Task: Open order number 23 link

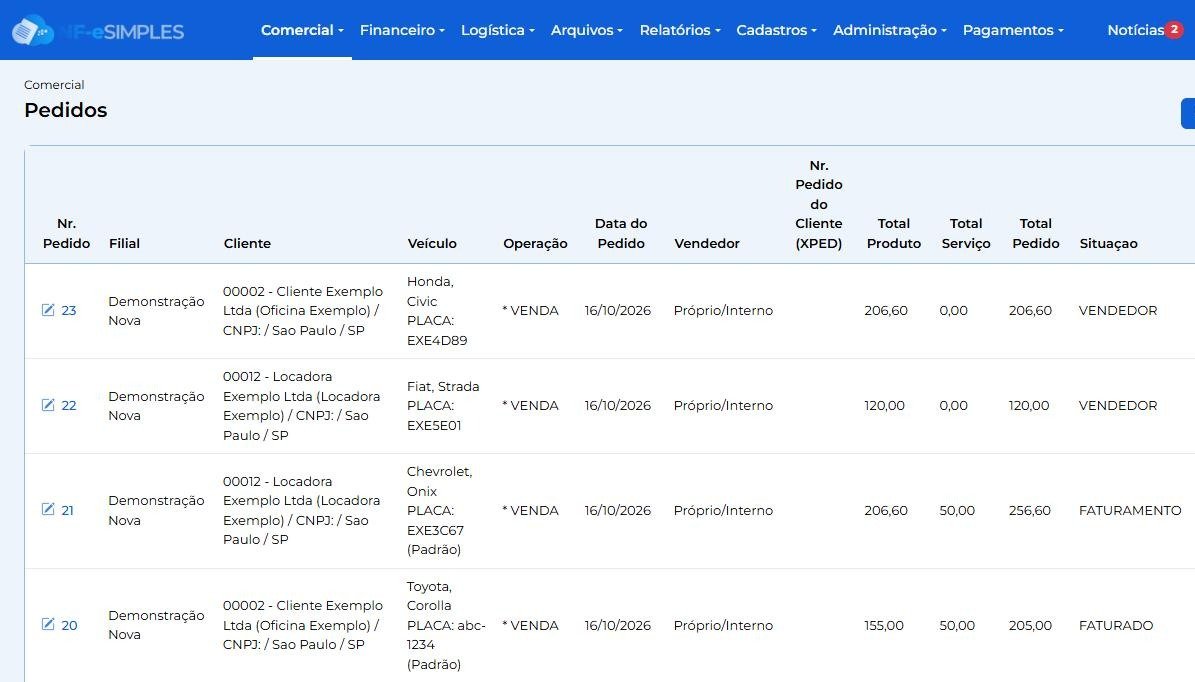Action: coord(69,310)
